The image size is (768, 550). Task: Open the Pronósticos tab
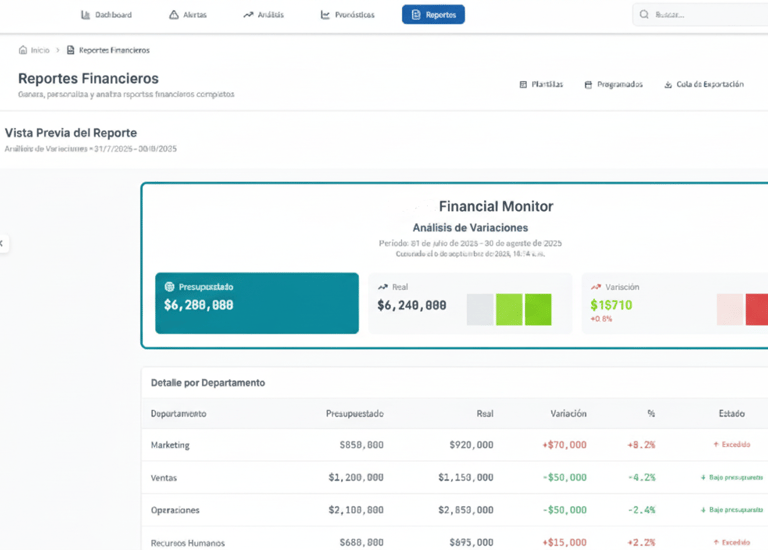pos(347,15)
